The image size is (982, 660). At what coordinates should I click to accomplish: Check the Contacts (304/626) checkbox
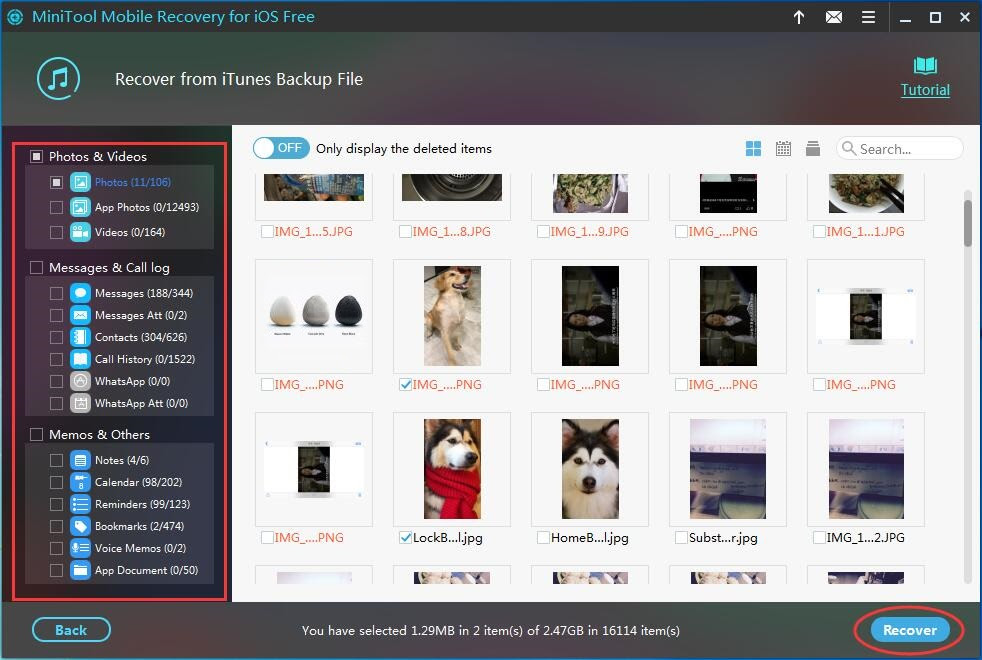click(56, 337)
